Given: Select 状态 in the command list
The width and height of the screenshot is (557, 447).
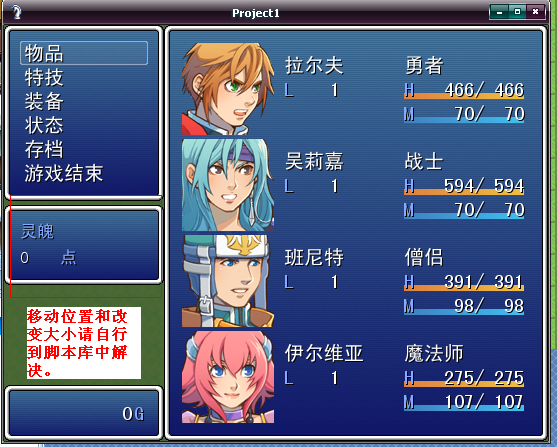Looking at the screenshot, I should click(x=44, y=125).
